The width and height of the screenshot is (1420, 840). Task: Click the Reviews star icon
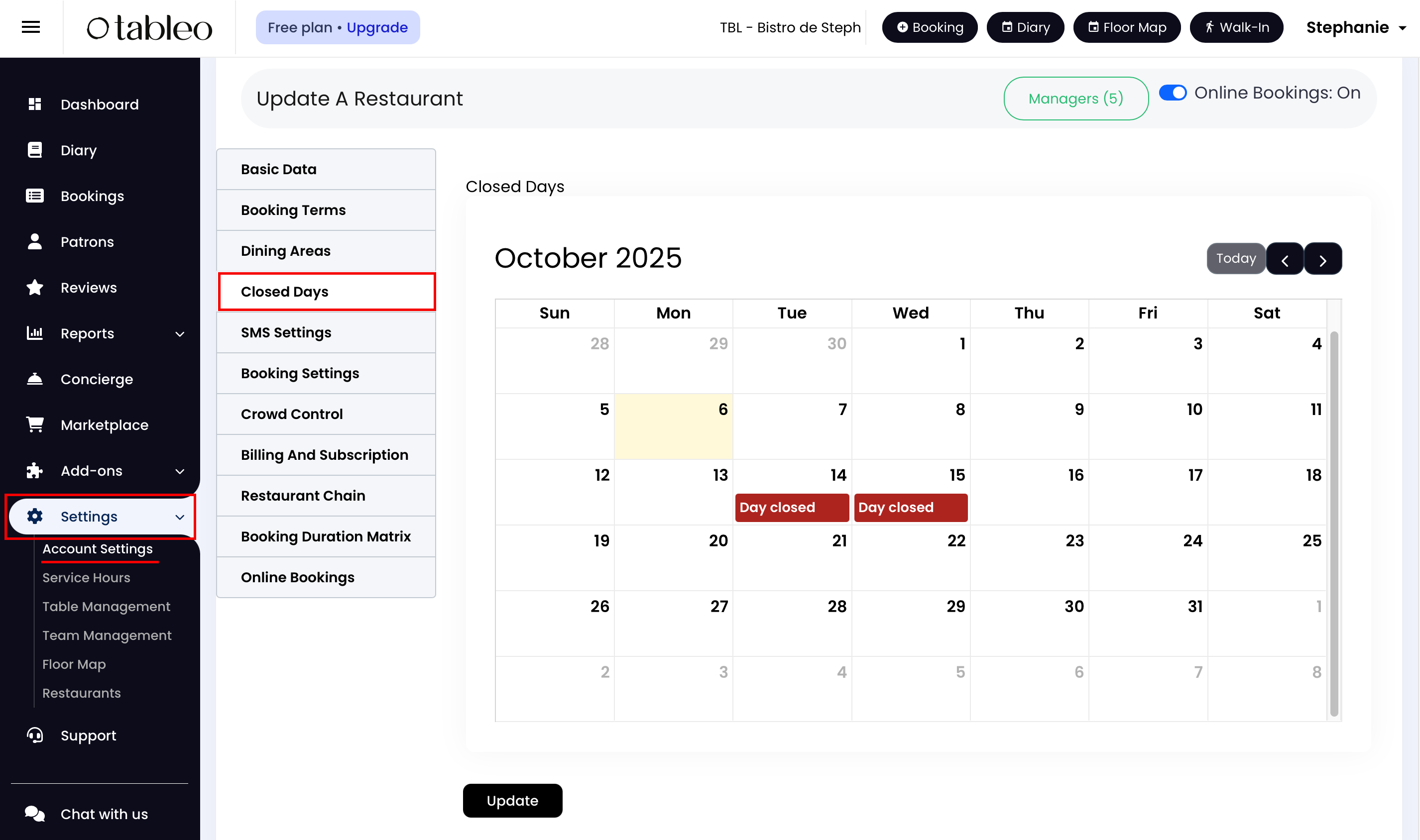point(34,288)
